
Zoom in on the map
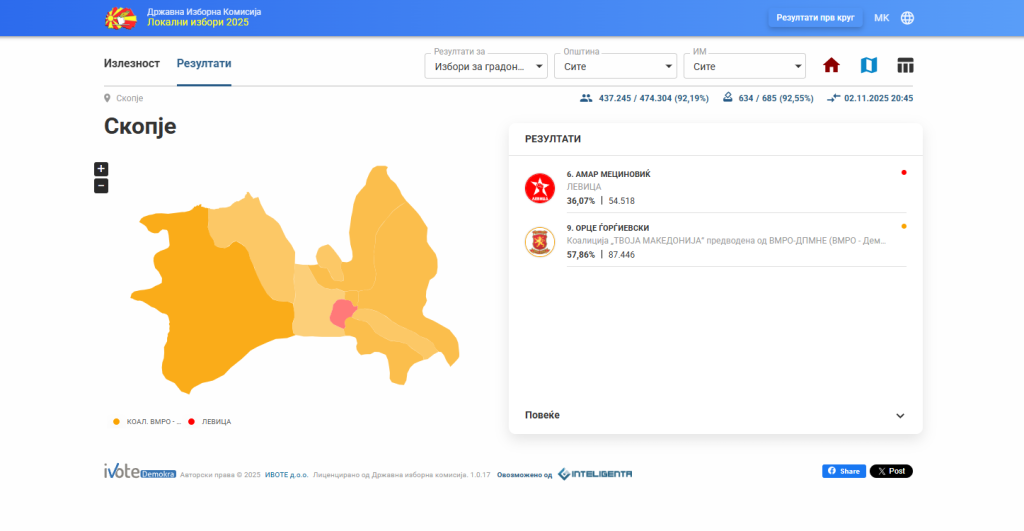coord(101,169)
